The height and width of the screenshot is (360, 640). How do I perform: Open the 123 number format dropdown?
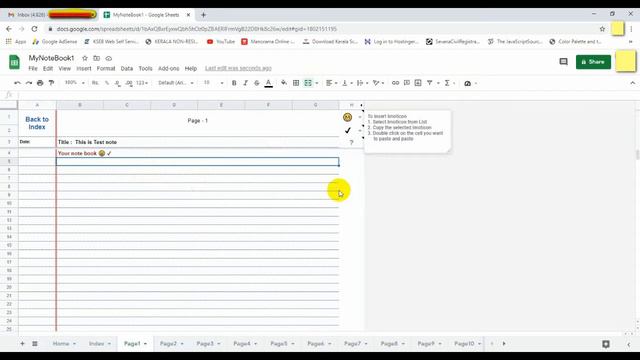[x=142, y=83]
